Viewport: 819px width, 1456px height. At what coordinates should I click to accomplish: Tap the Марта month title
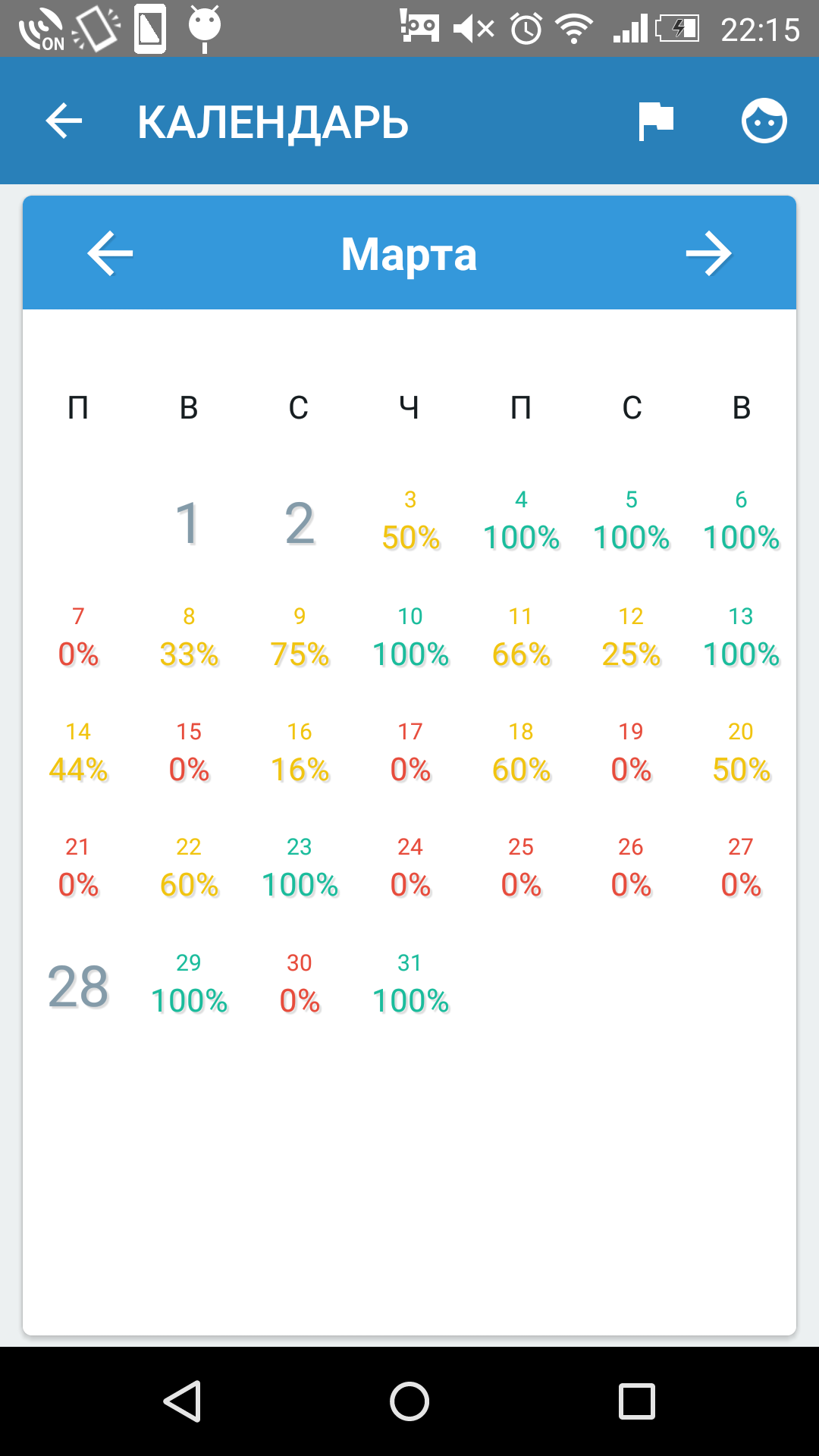point(409,254)
